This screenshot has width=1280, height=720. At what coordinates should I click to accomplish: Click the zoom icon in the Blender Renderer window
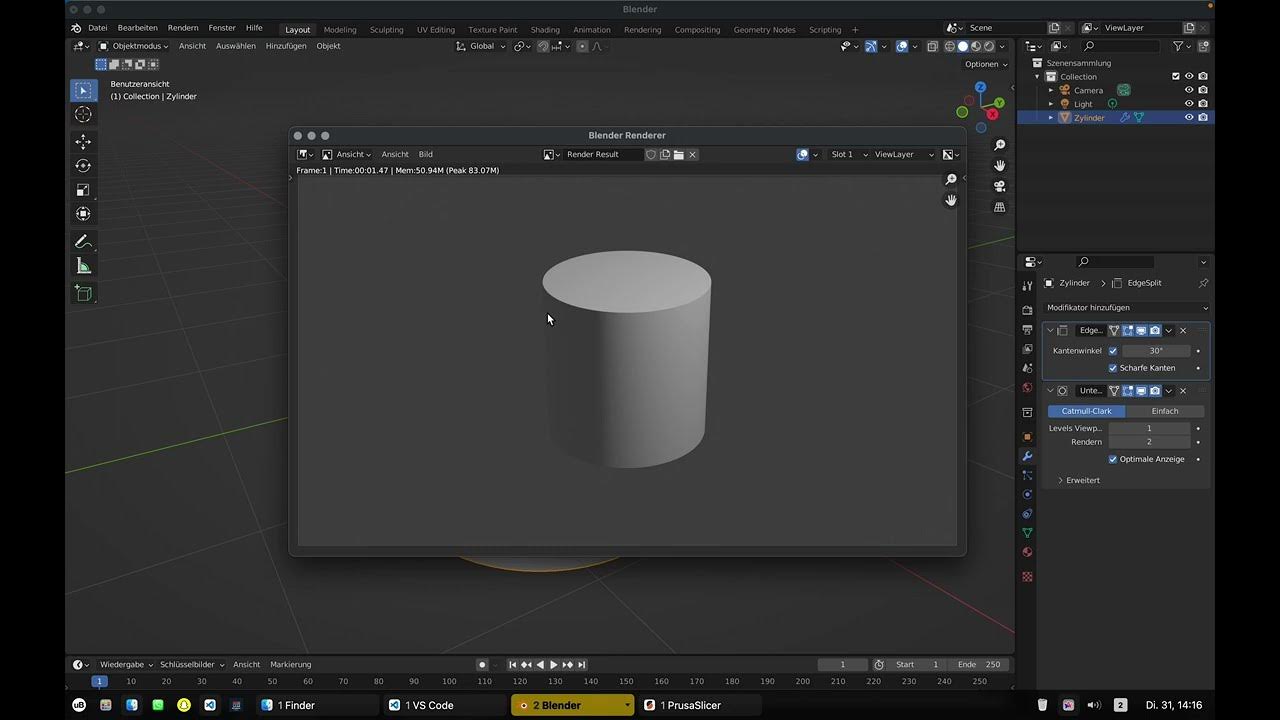pos(951,179)
